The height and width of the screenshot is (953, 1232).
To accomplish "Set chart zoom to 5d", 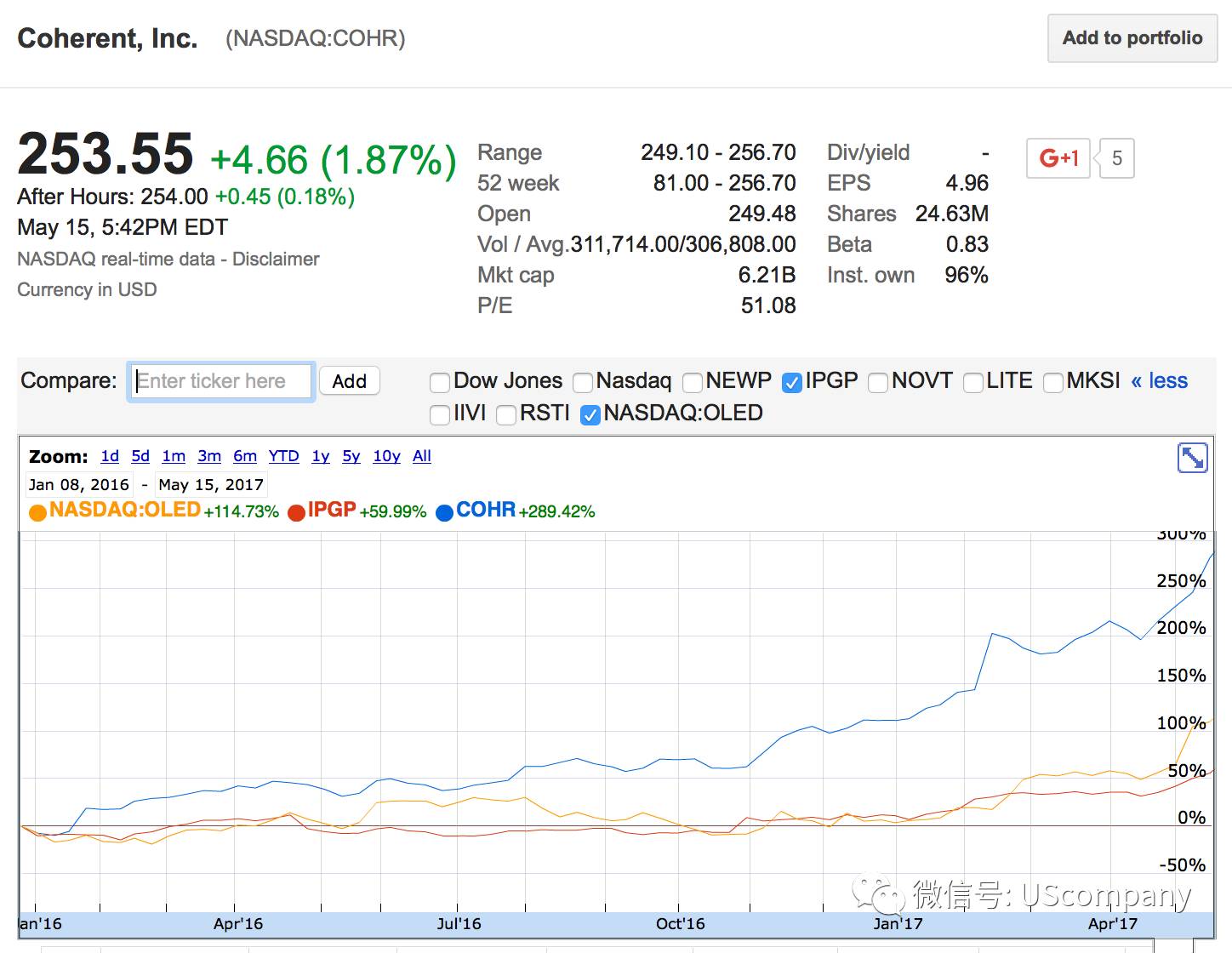I will click(x=140, y=456).
